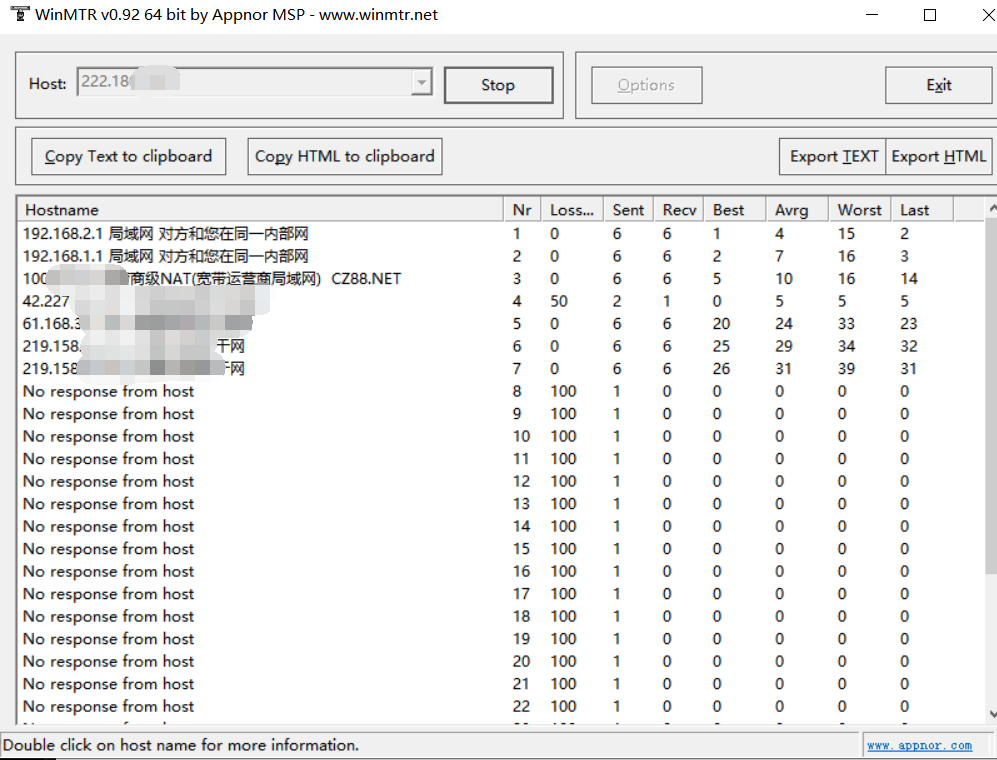Maximize the WinMTR window
This screenshot has width=997, height=760.
point(929,15)
